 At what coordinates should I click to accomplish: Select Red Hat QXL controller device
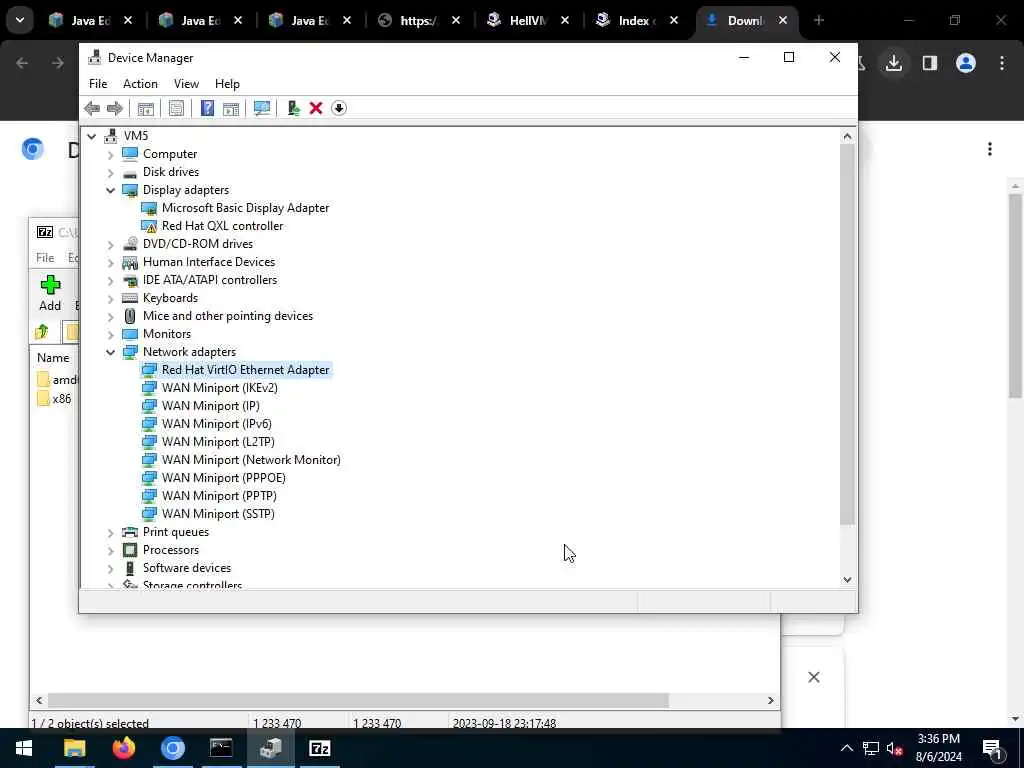pos(222,226)
